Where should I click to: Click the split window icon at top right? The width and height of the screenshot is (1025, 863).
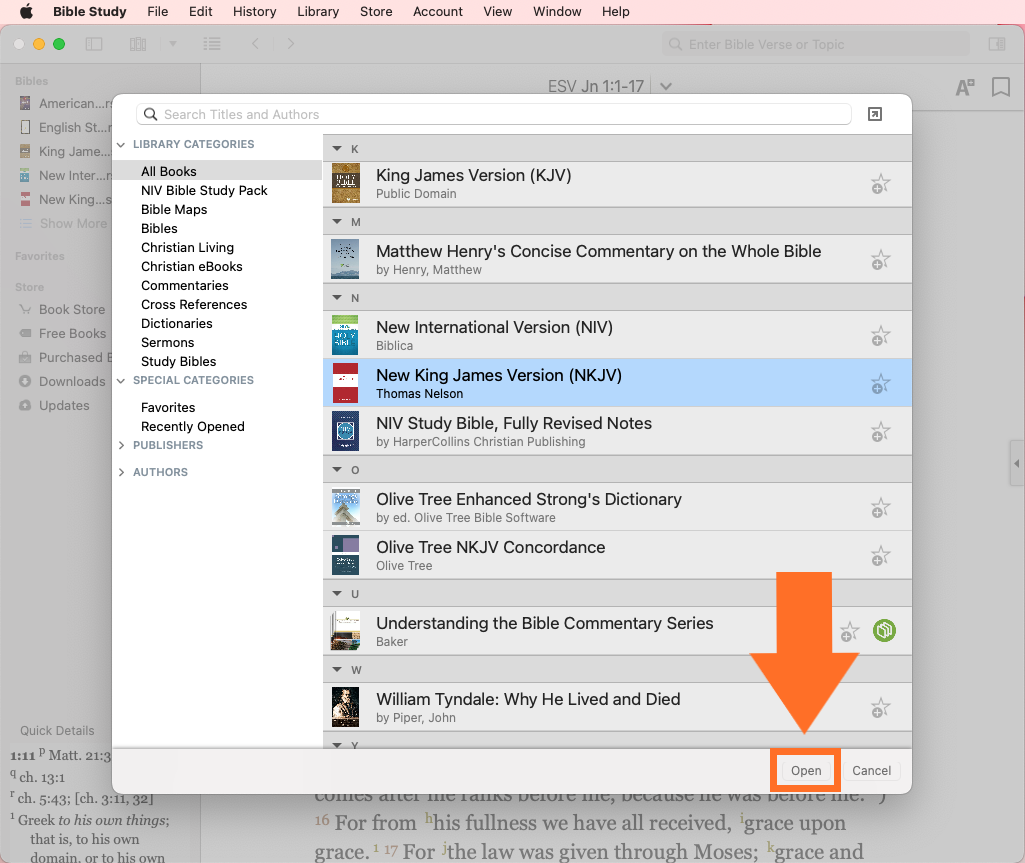point(996,44)
